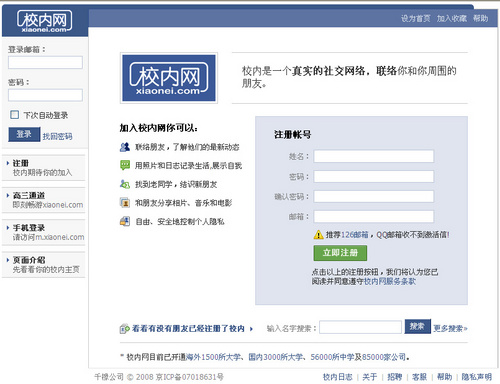Open the 手机登录 sidebar heading
The image size is (500, 384).
pyautogui.click(x=29, y=228)
